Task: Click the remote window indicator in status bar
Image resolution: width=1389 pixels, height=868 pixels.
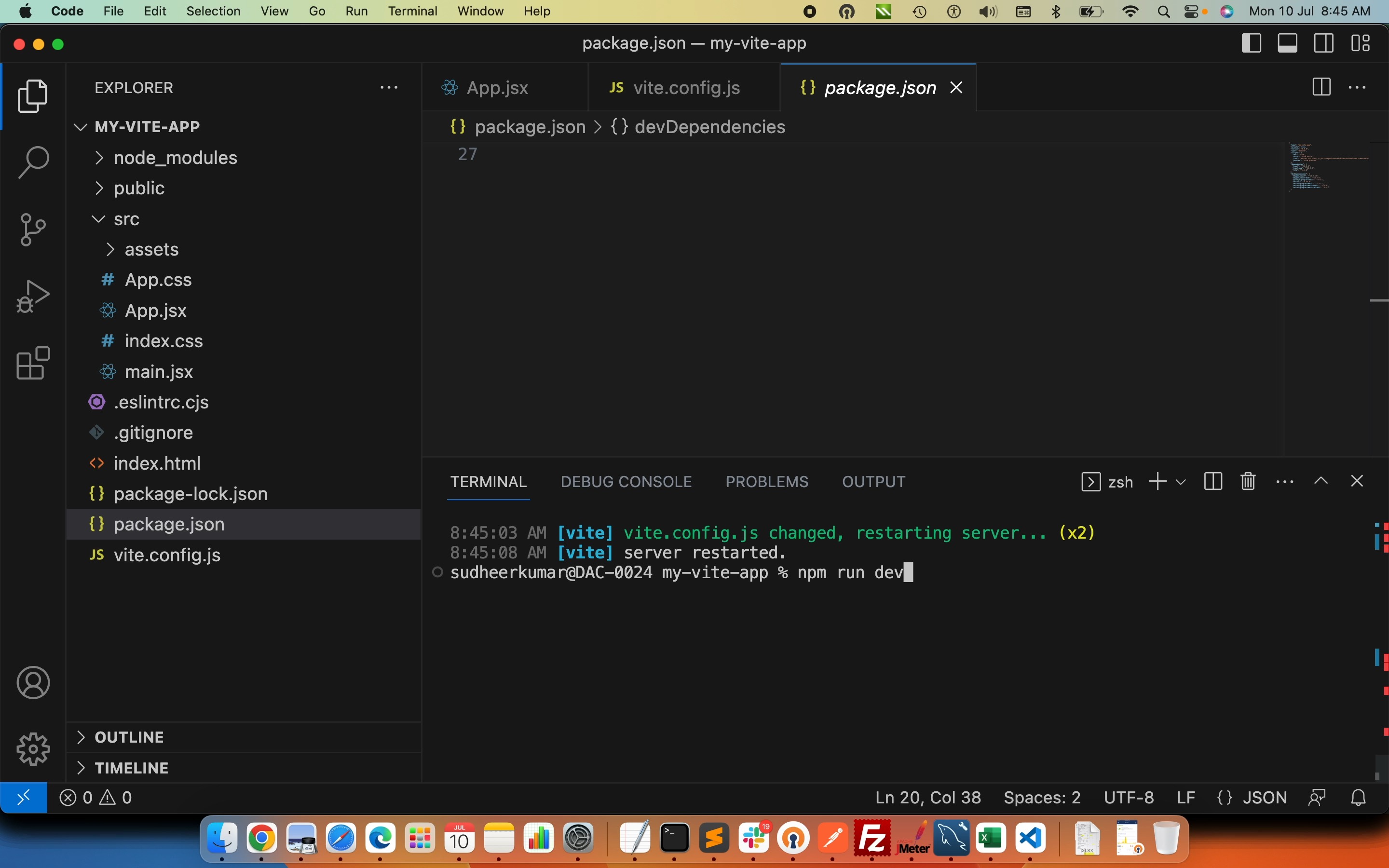Action: [24, 798]
